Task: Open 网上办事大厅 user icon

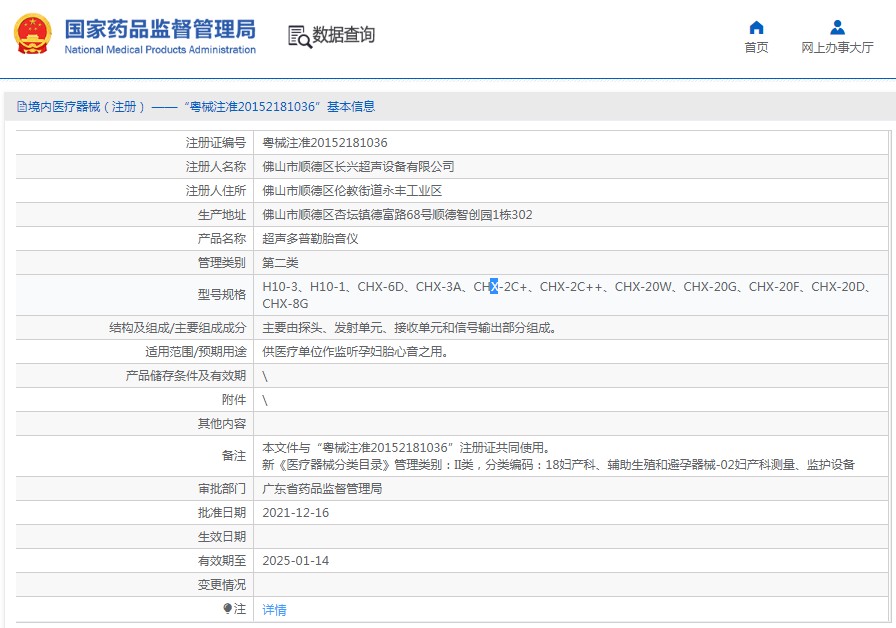Action: pos(837,27)
